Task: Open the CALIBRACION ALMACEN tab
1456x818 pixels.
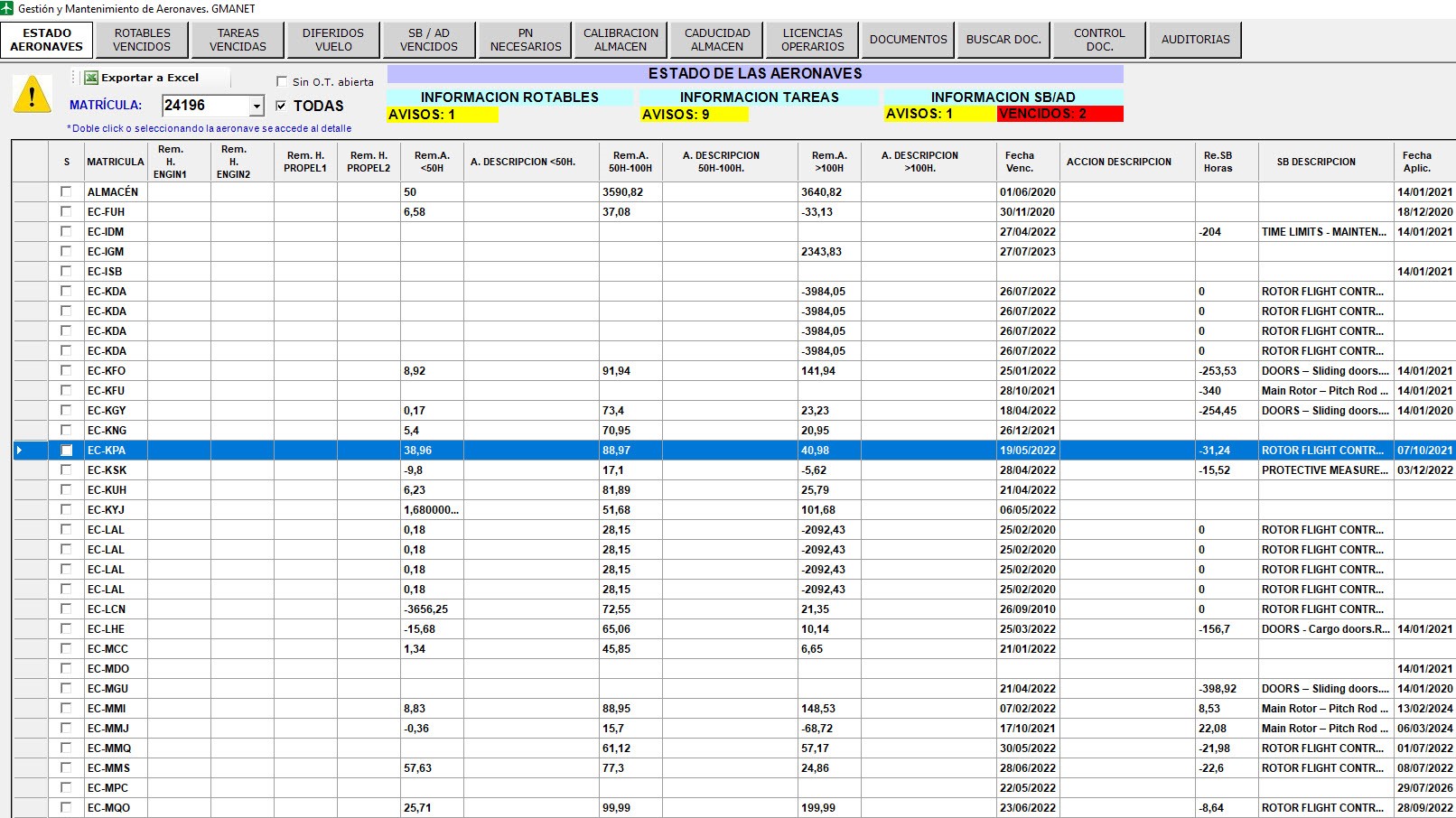Action: click(621, 40)
